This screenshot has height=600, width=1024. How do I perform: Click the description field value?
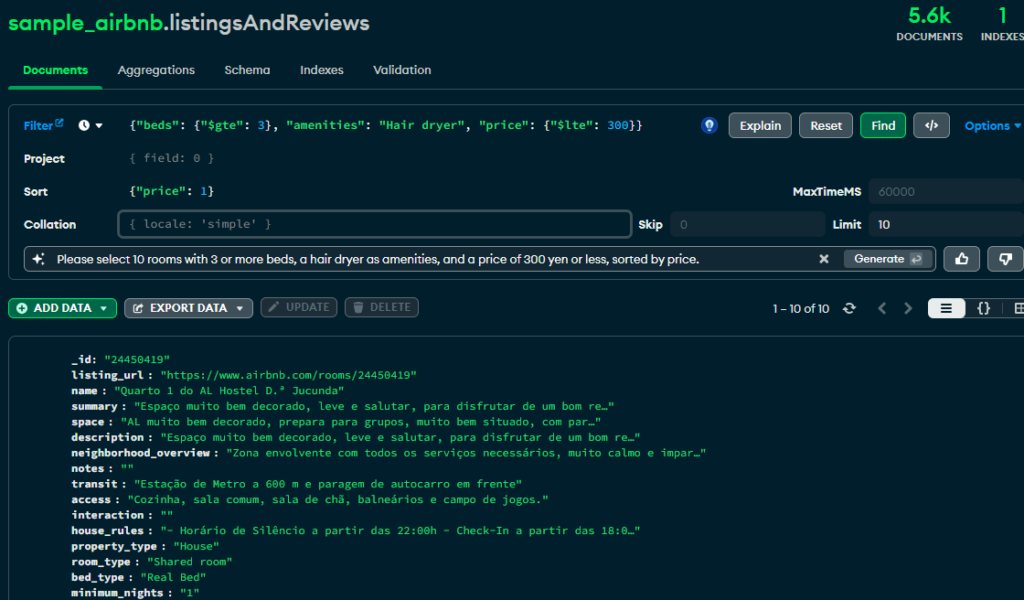(x=400, y=437)
